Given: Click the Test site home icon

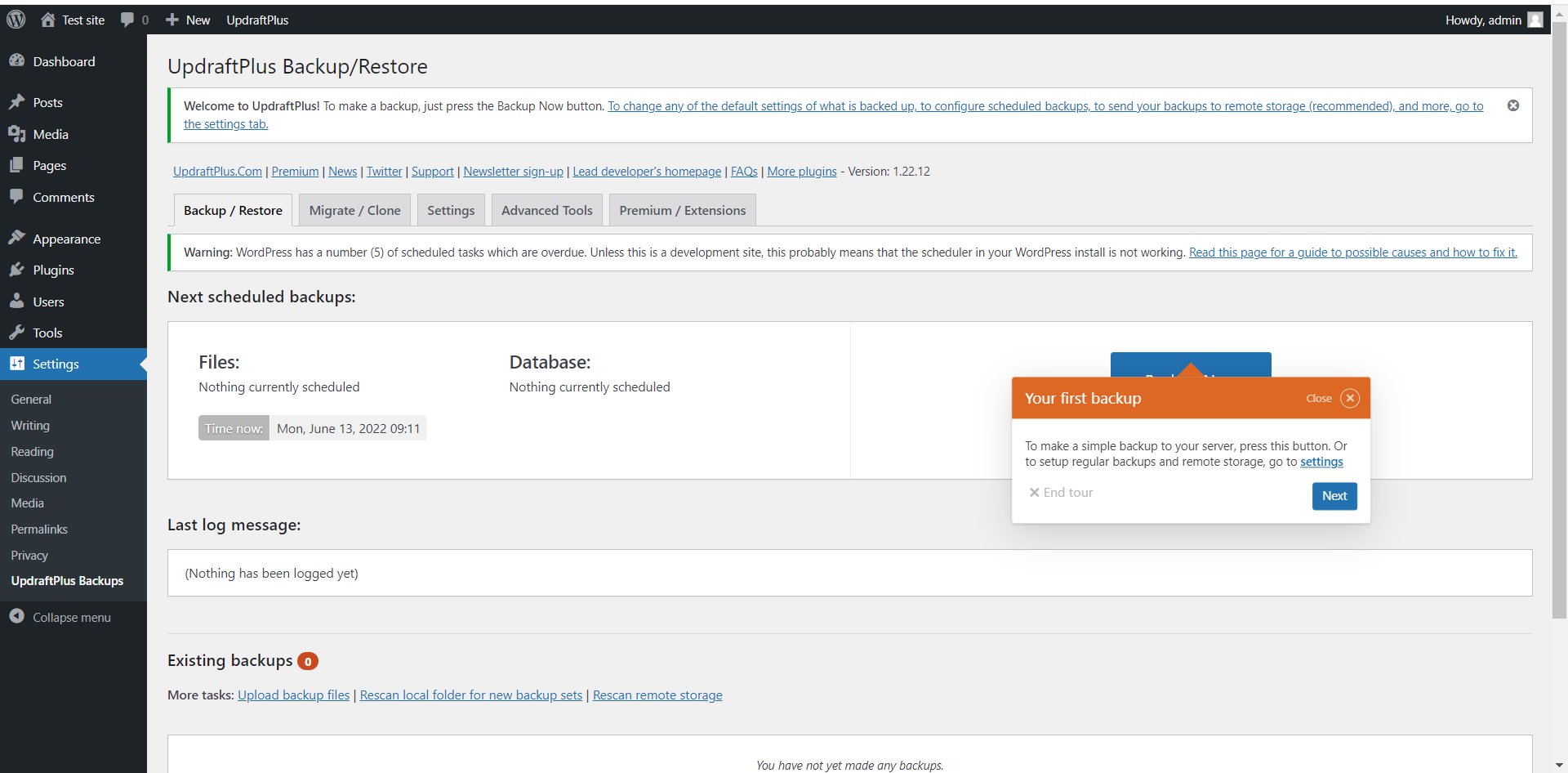Looking at the screenshot, I should (x=48, y=20).
